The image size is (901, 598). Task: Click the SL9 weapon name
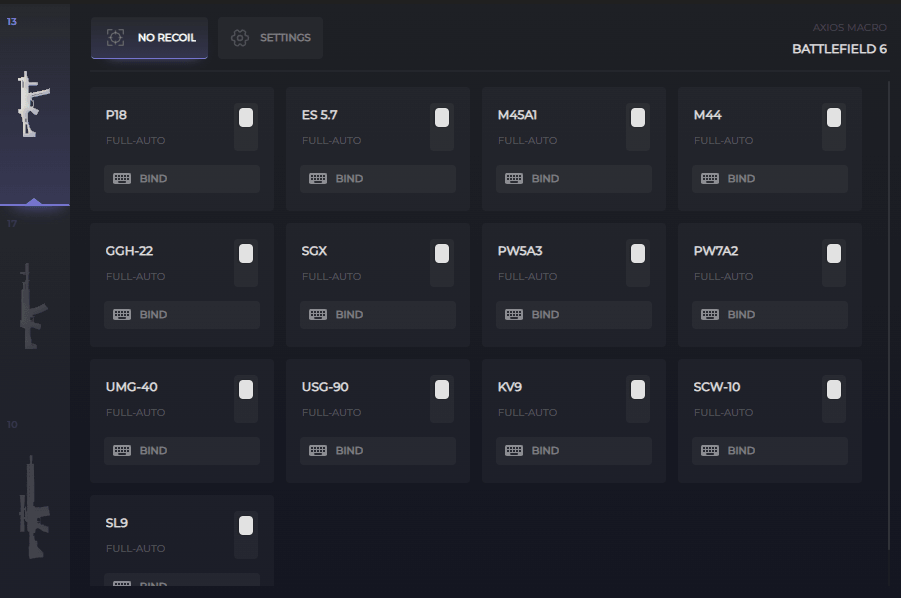click(x=117, y=523)
